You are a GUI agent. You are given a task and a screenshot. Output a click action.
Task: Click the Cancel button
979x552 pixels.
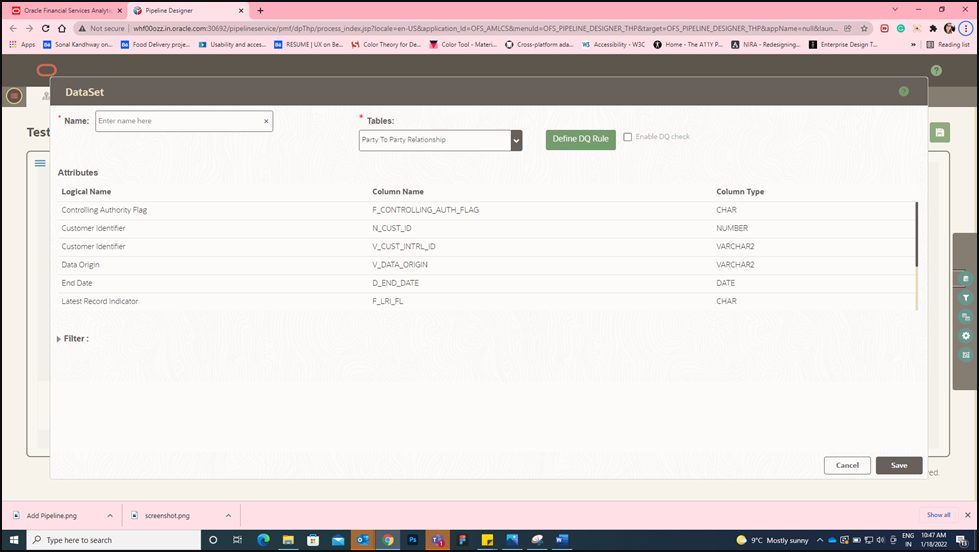click(847, 465)
